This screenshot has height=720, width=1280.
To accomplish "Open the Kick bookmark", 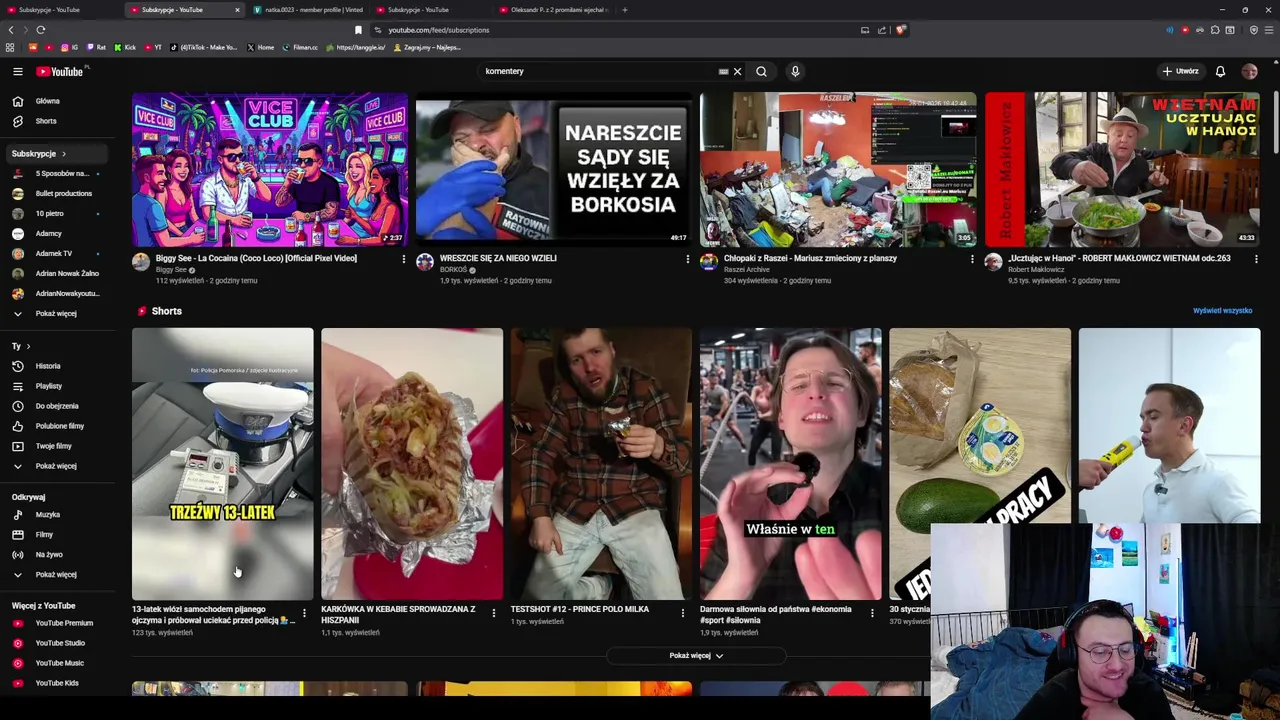I will (125, 47).
